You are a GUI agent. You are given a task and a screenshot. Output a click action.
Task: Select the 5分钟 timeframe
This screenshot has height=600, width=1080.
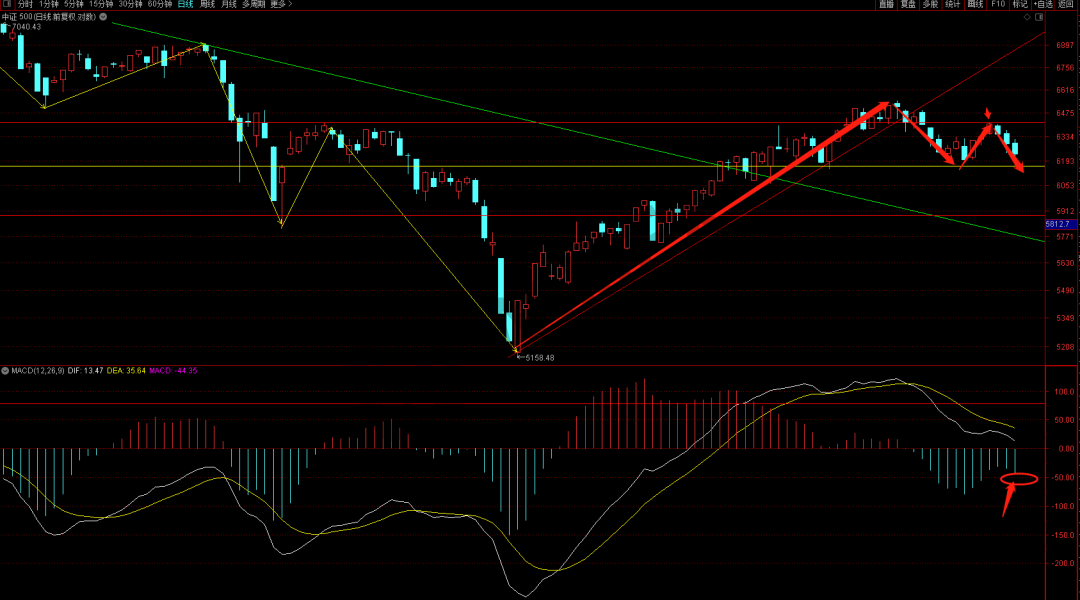pyautogui.click(x=74, y=5)
